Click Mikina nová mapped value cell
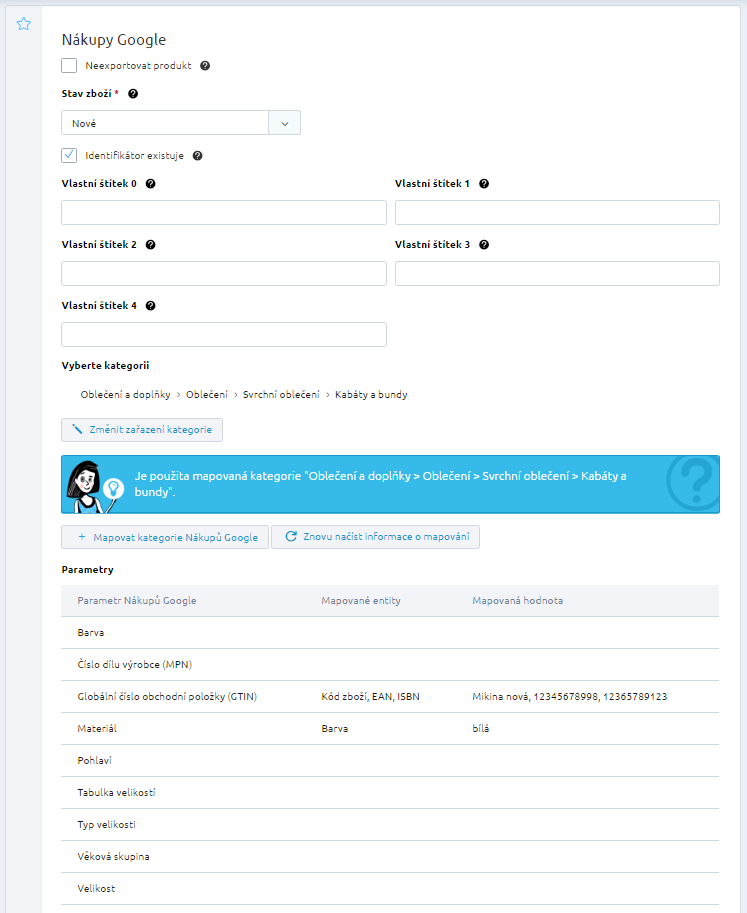747x913 pixels. point(569,697)
